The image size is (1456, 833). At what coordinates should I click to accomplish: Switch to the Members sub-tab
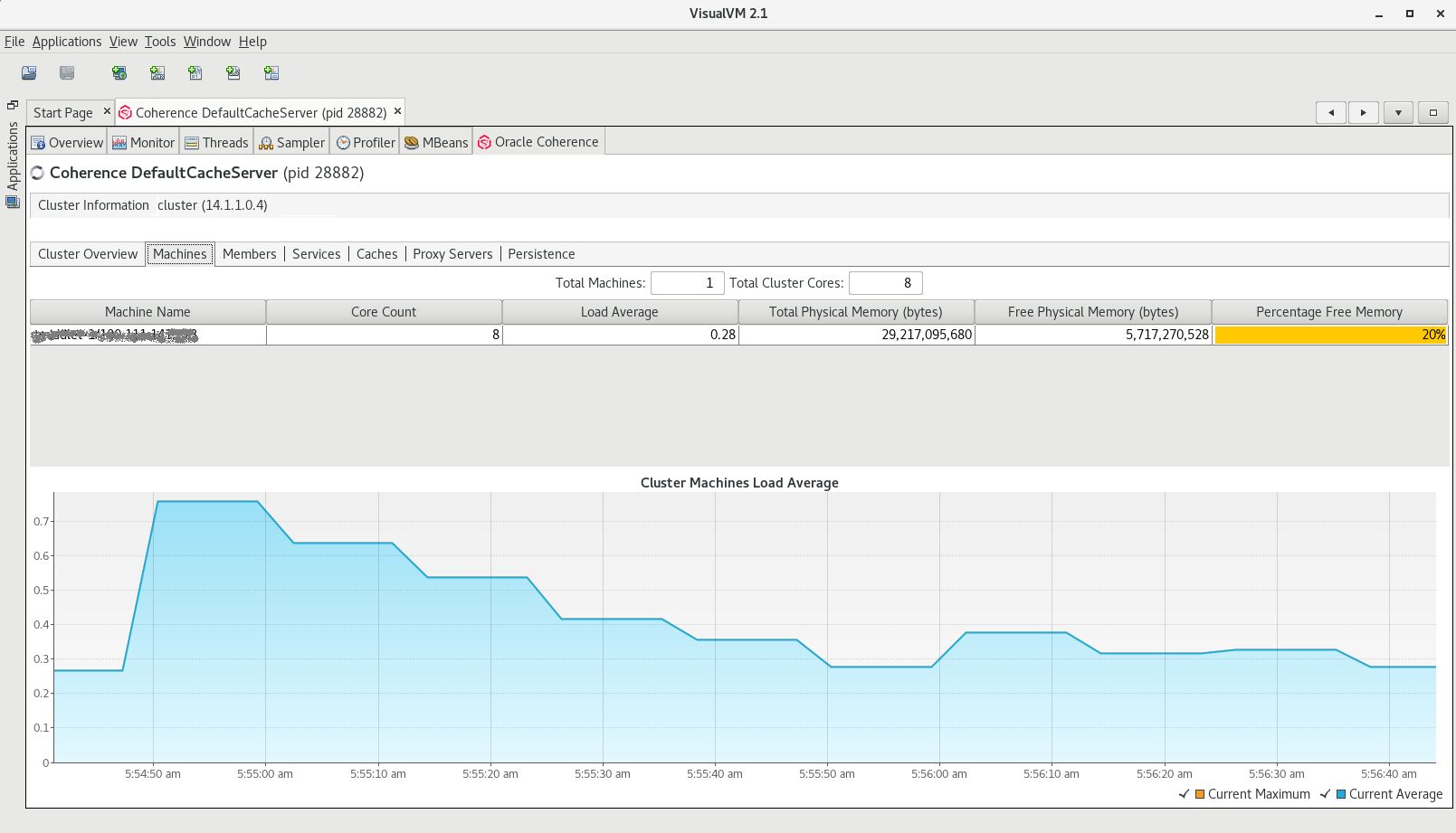coord(249,254)
